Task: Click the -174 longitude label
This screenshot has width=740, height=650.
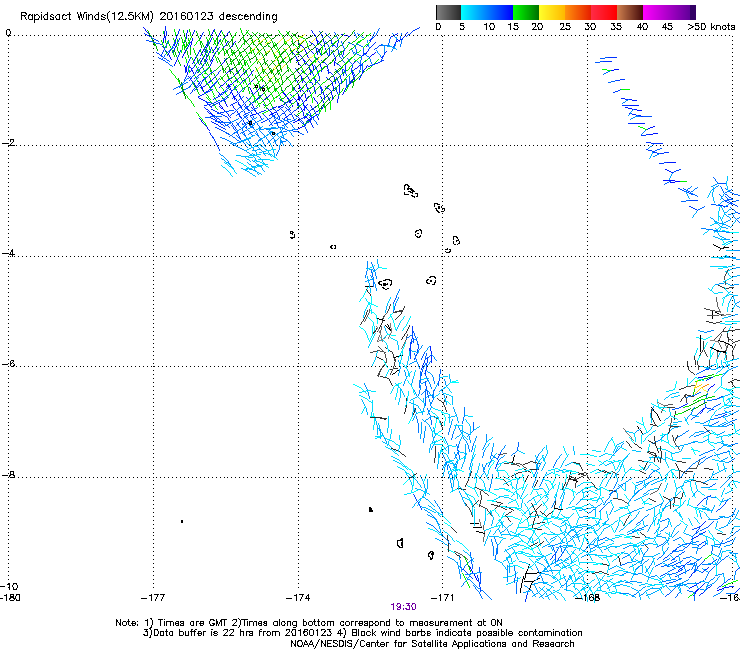Action: coord(298,598)
